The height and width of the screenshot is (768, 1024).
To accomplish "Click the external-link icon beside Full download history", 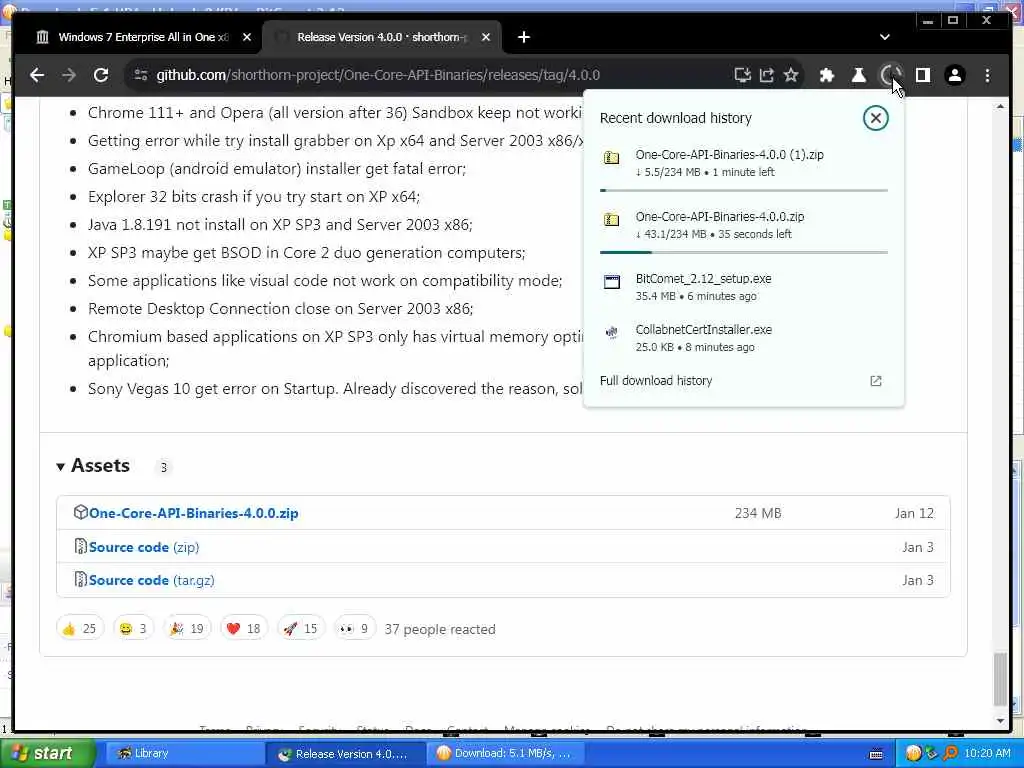I will point(876,381).
